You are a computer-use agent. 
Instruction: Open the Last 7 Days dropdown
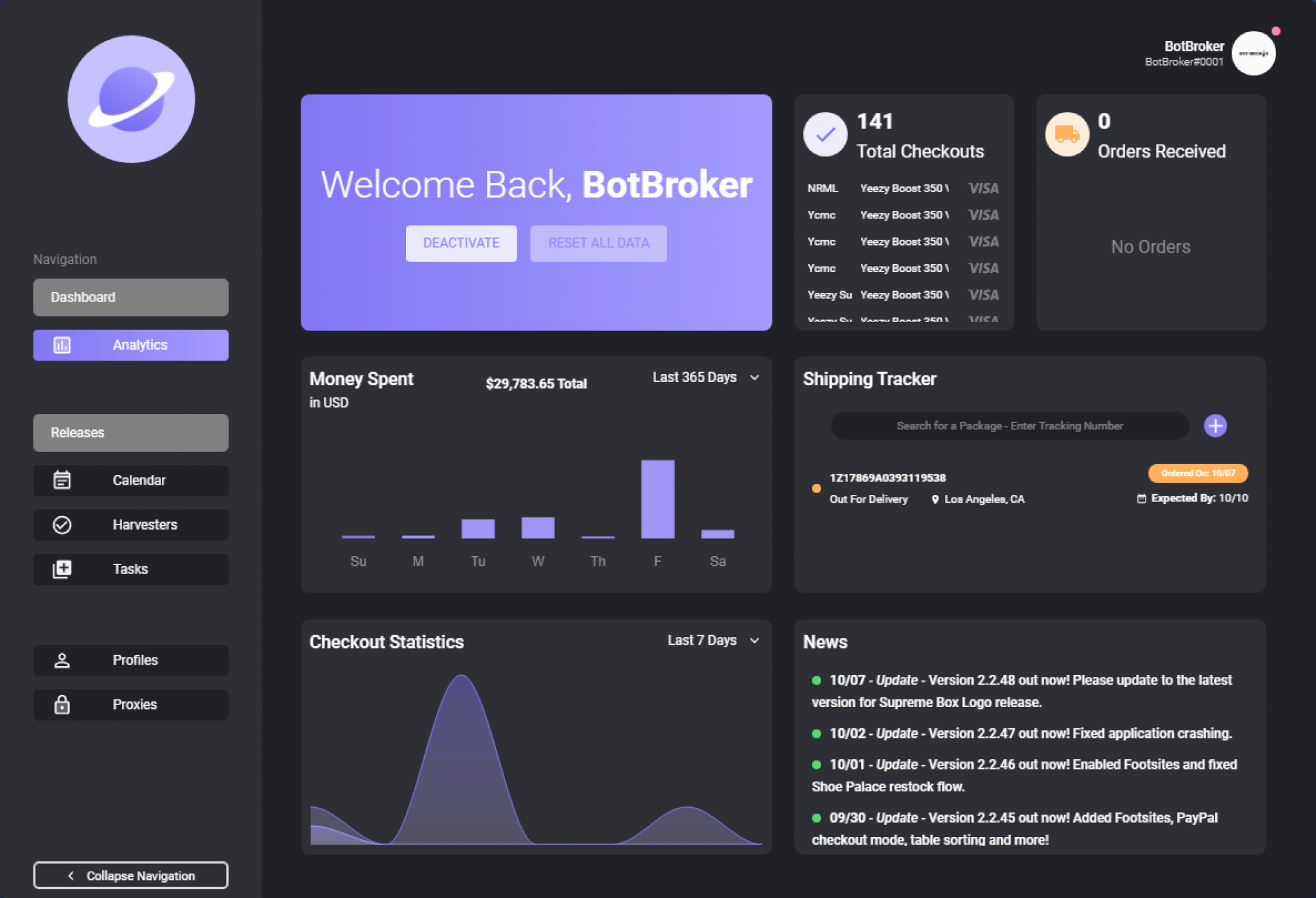(x=713, y=640)
